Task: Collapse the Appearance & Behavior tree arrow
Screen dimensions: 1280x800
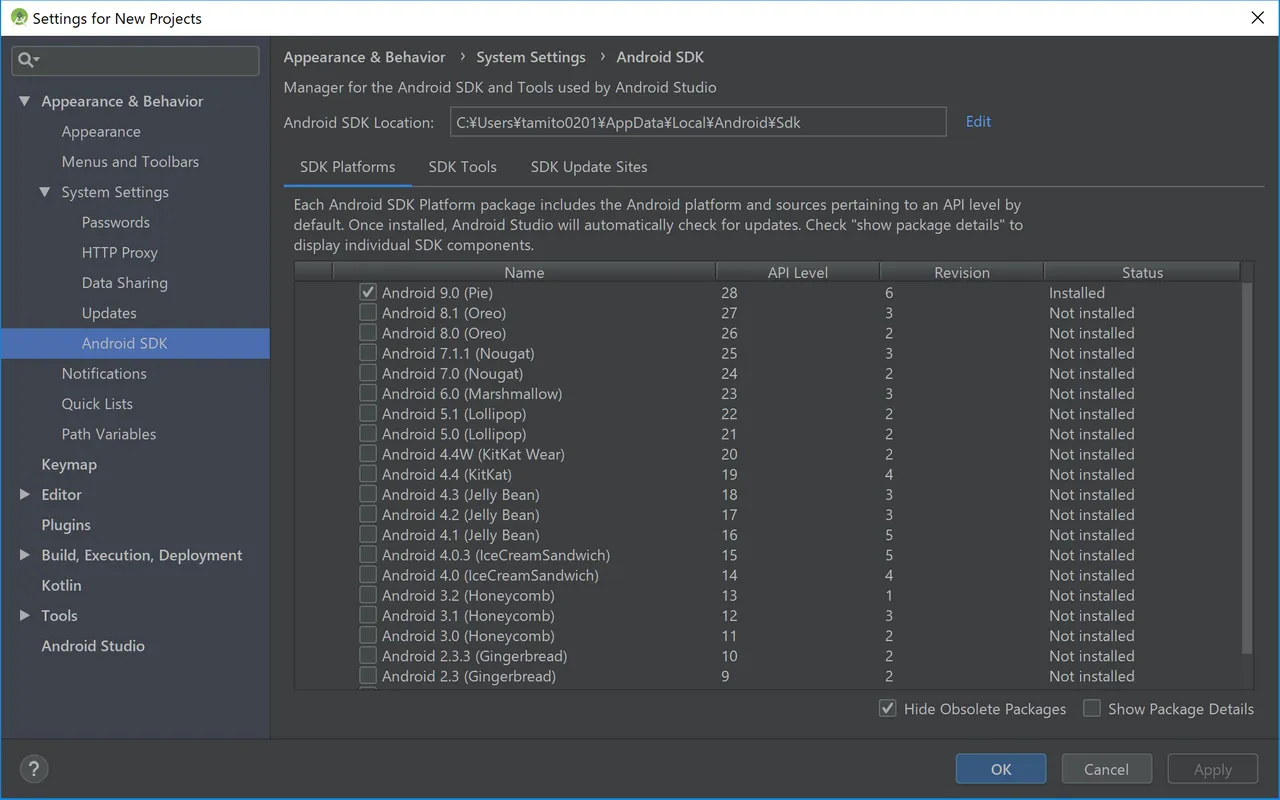Action: pos(25,101)
